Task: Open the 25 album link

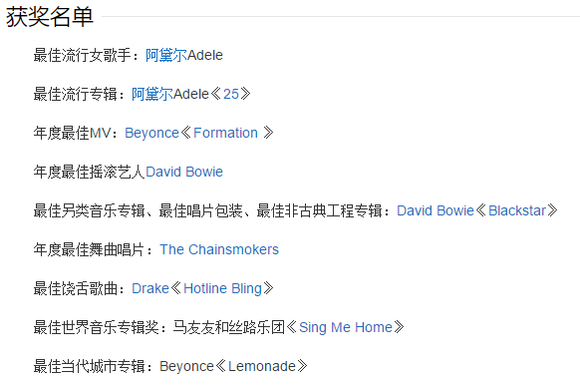Action: click(231, 94)
